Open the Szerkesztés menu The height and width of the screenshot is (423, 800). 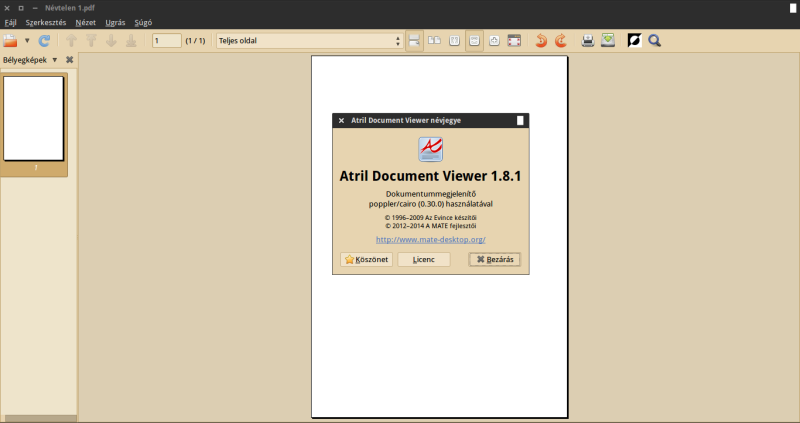coord(46,23)
